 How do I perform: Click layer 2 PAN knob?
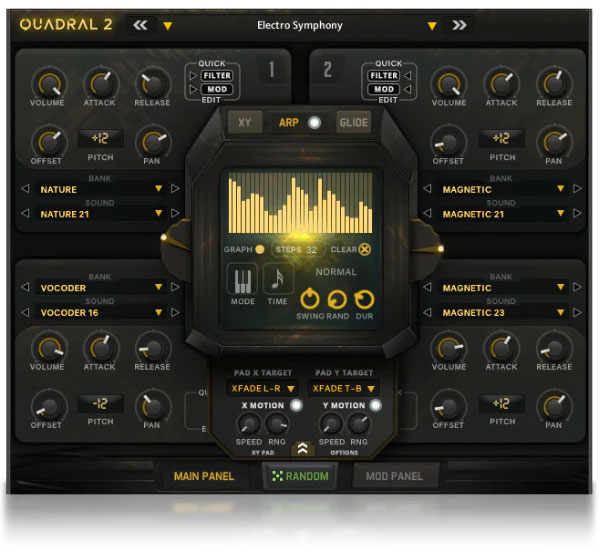(x=554, y=142)
